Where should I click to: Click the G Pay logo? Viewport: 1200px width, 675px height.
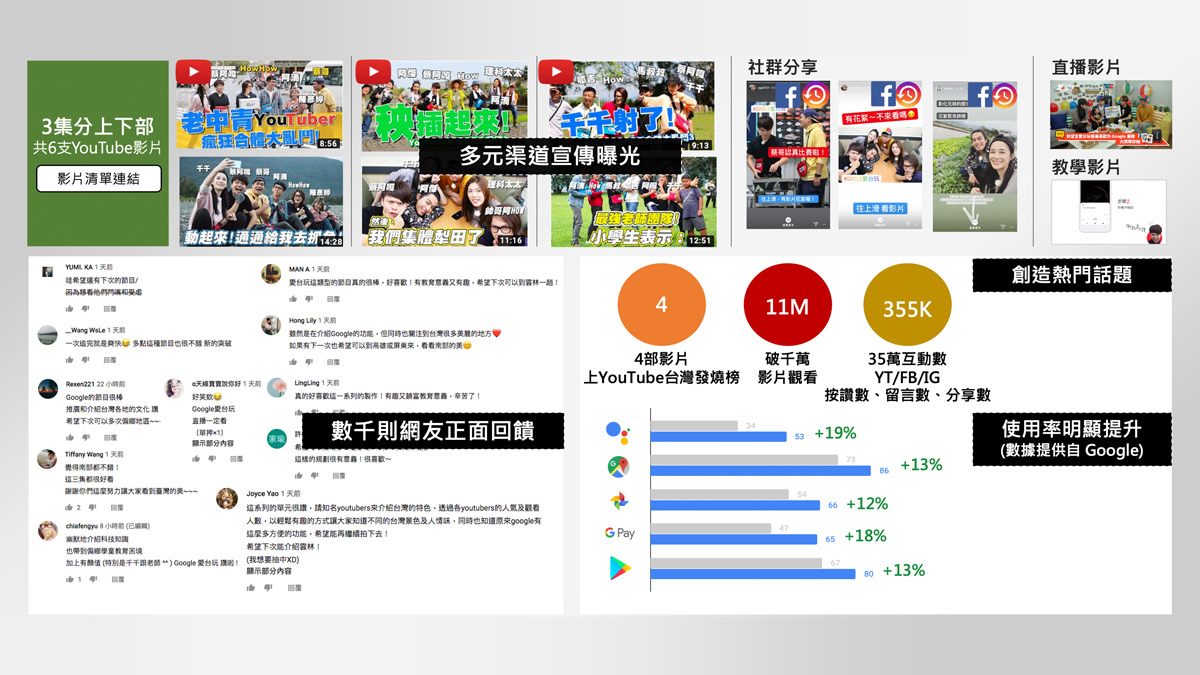[x=620, y=534]
